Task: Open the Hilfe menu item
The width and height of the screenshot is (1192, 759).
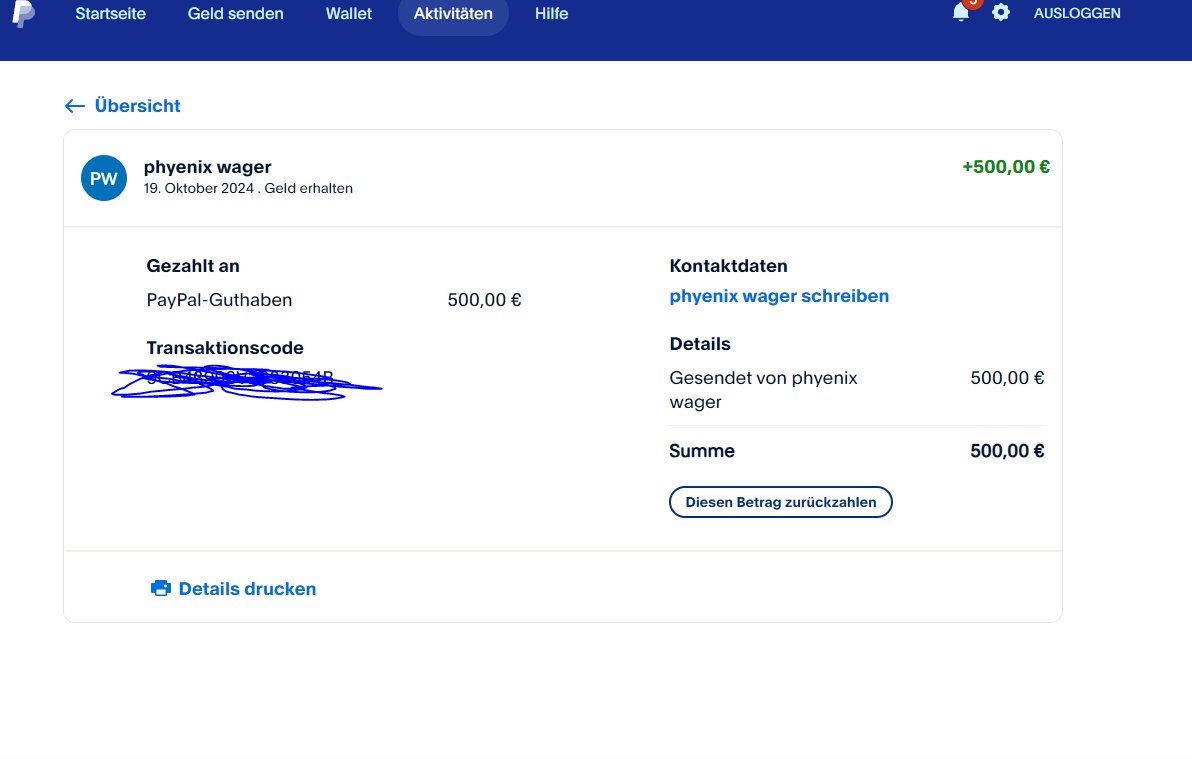Action: click(551, 14)
